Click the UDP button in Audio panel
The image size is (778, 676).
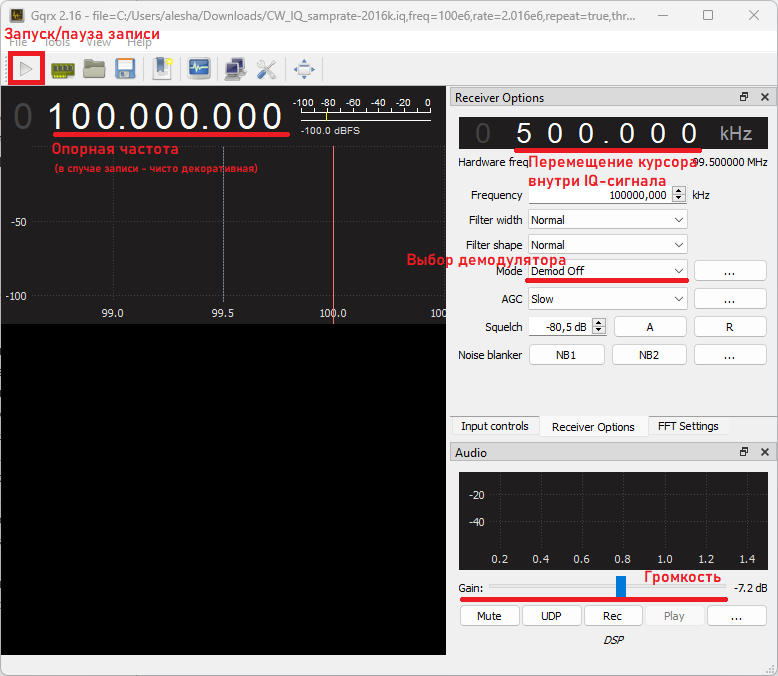click(x=551, y=616)
